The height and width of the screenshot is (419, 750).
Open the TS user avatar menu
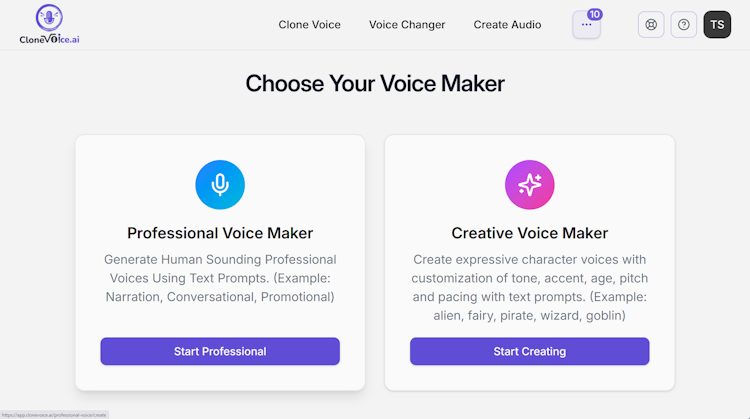717,25
